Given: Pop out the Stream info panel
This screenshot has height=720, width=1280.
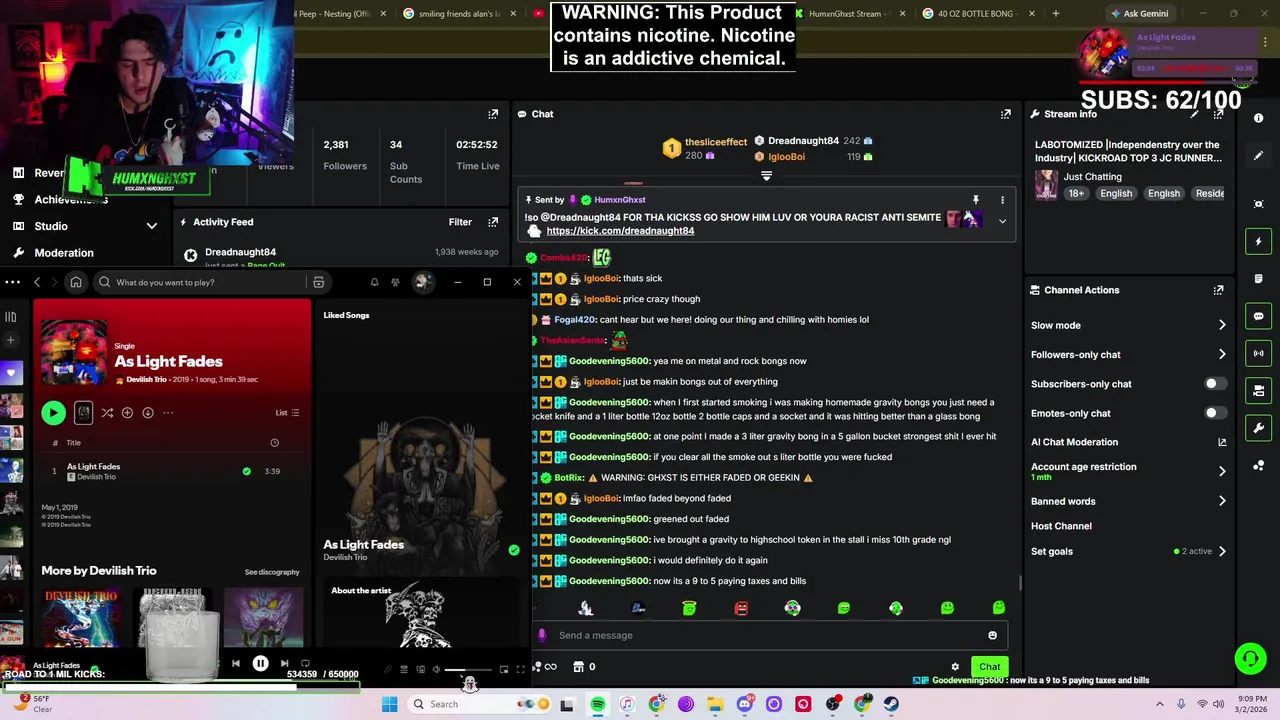Looking at the screenshot, I should [x=1218, y=114].
